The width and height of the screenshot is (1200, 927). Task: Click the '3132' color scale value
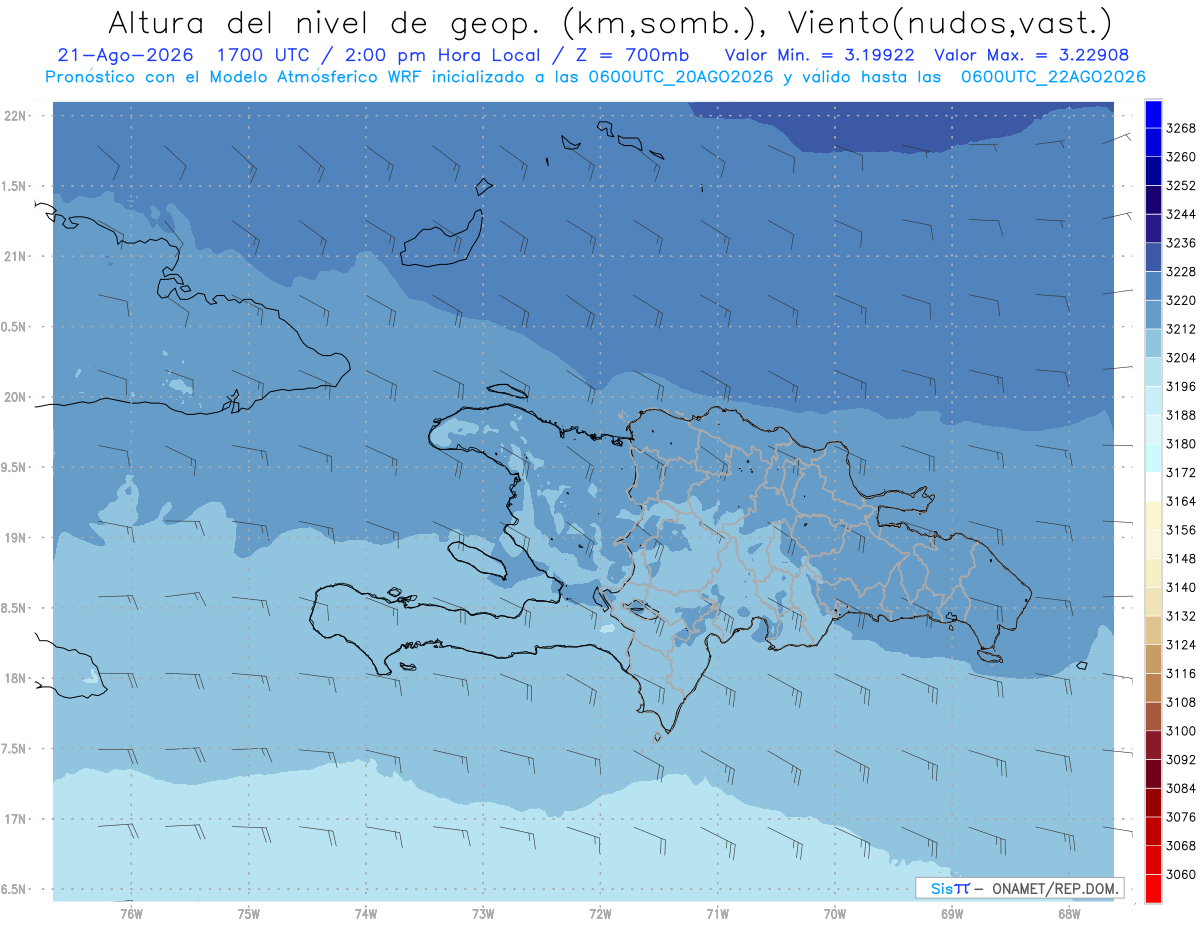[1181, 616]
